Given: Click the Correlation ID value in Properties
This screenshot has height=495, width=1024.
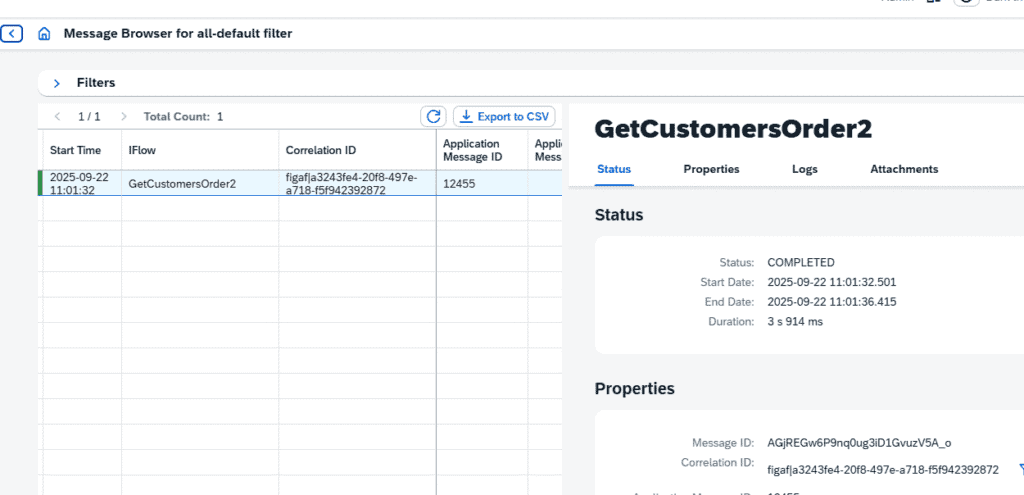Looking at the screenshot, I should 883,470.
